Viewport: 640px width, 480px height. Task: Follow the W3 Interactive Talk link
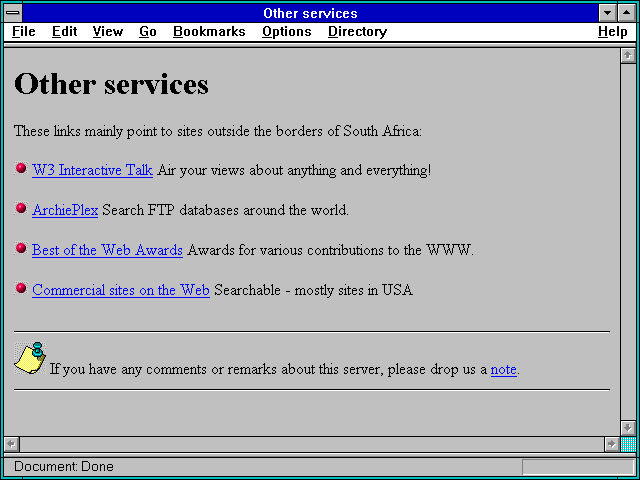(x=93, y=170)
